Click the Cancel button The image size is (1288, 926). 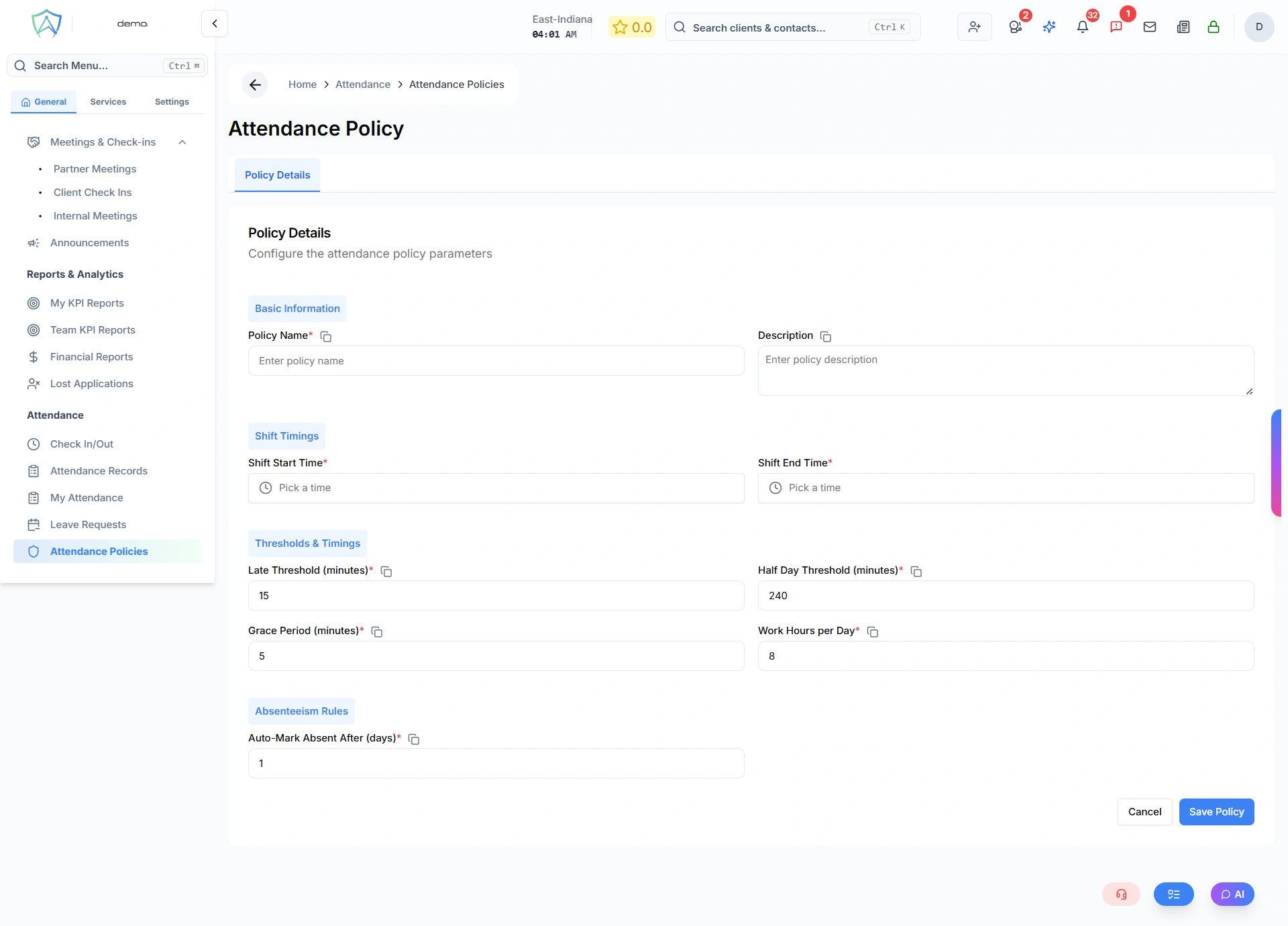[x=1144, y=811]
